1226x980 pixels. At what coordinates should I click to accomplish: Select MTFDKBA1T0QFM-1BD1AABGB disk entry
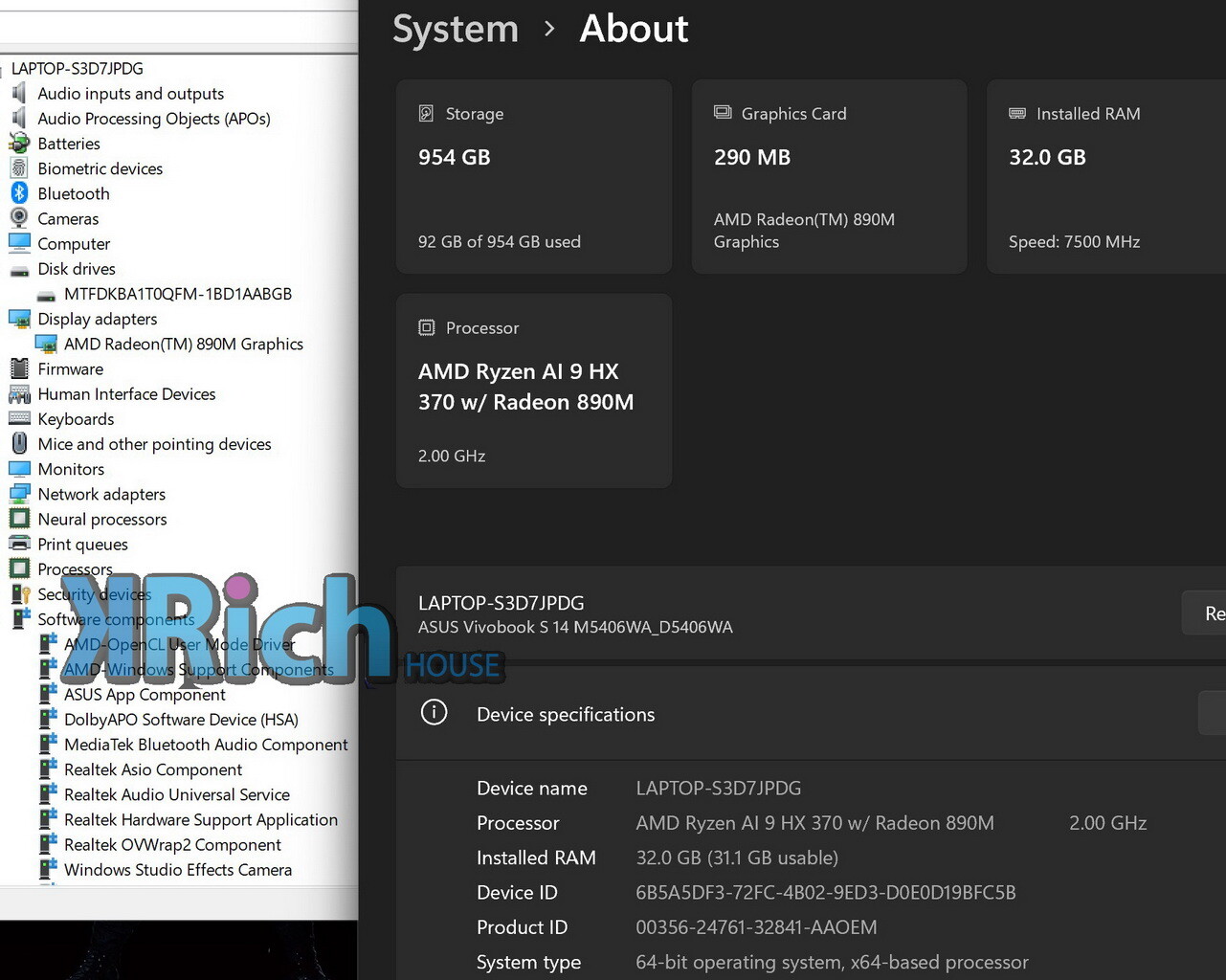(178, 293)
